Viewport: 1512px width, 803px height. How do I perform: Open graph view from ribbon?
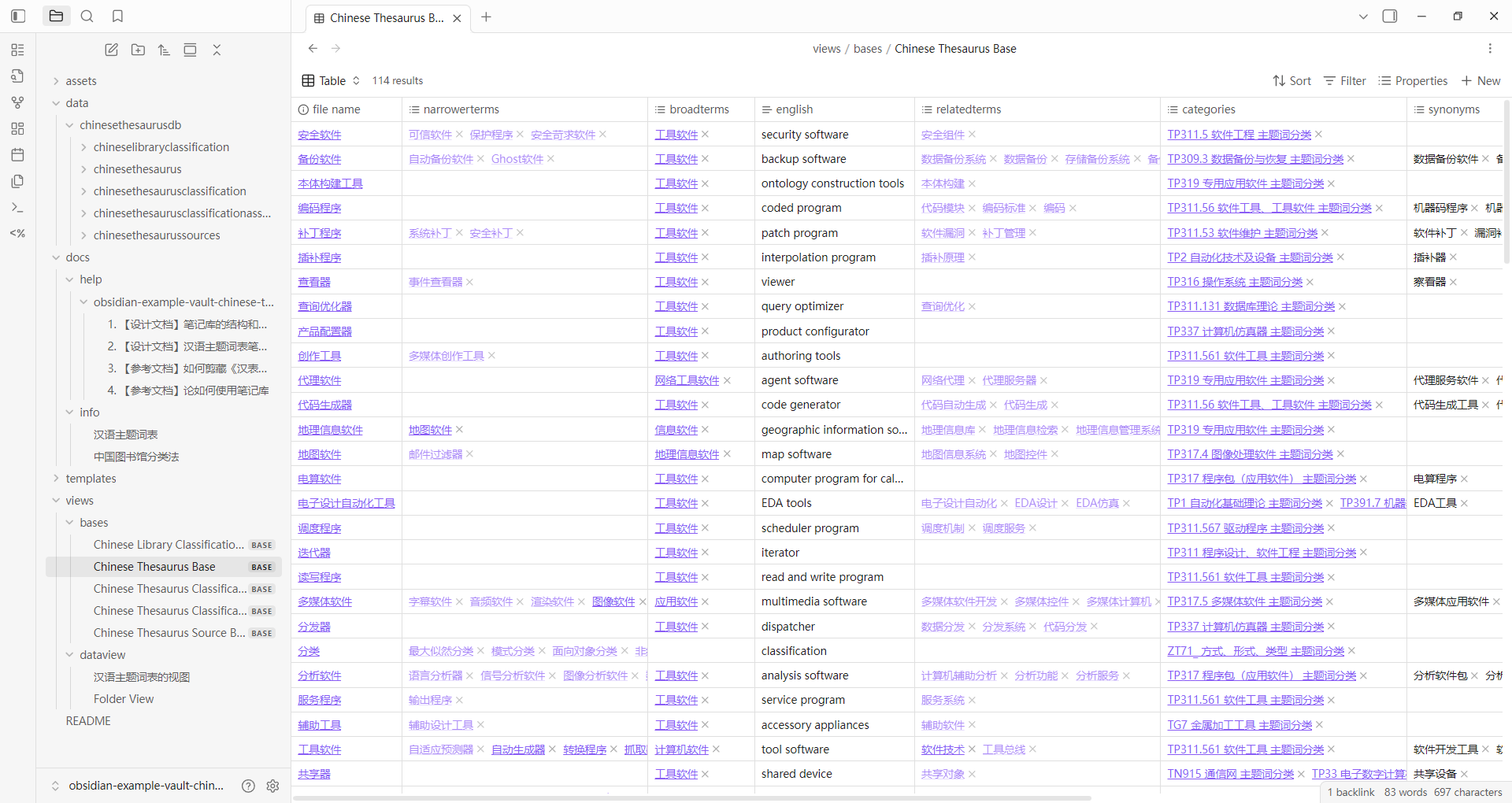17,102
